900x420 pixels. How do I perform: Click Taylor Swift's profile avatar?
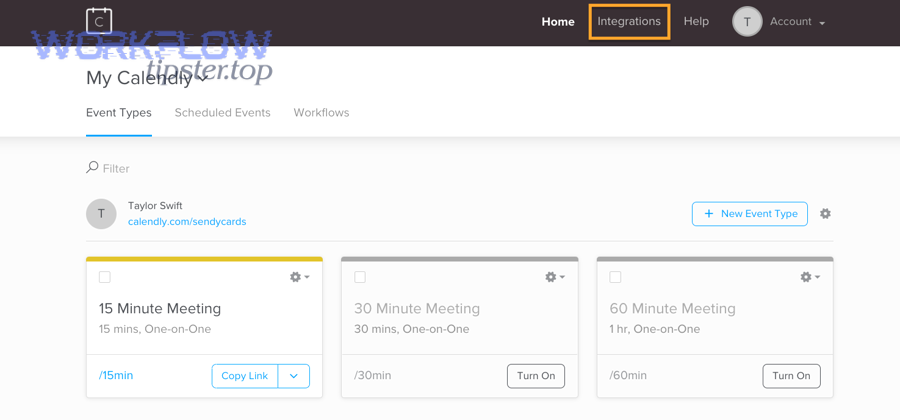click(x=101, y=214)
